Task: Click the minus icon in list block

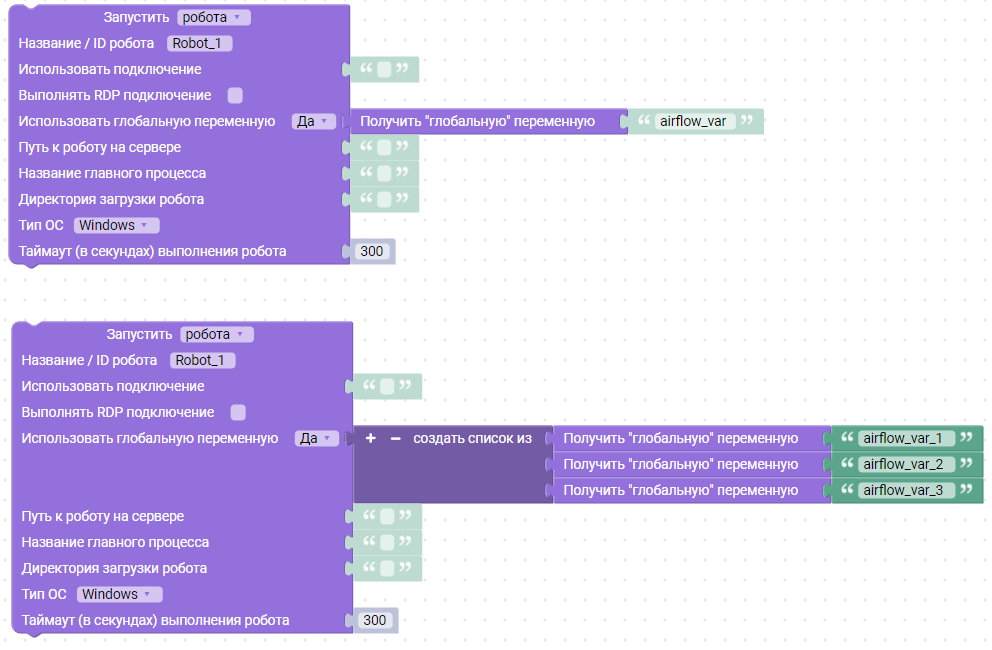Action: point(395,438)
